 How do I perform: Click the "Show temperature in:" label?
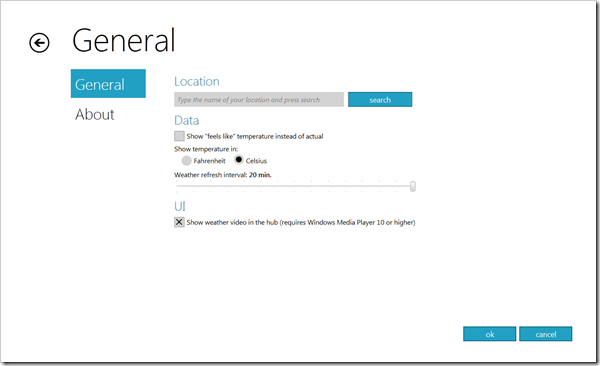(206, 149)
